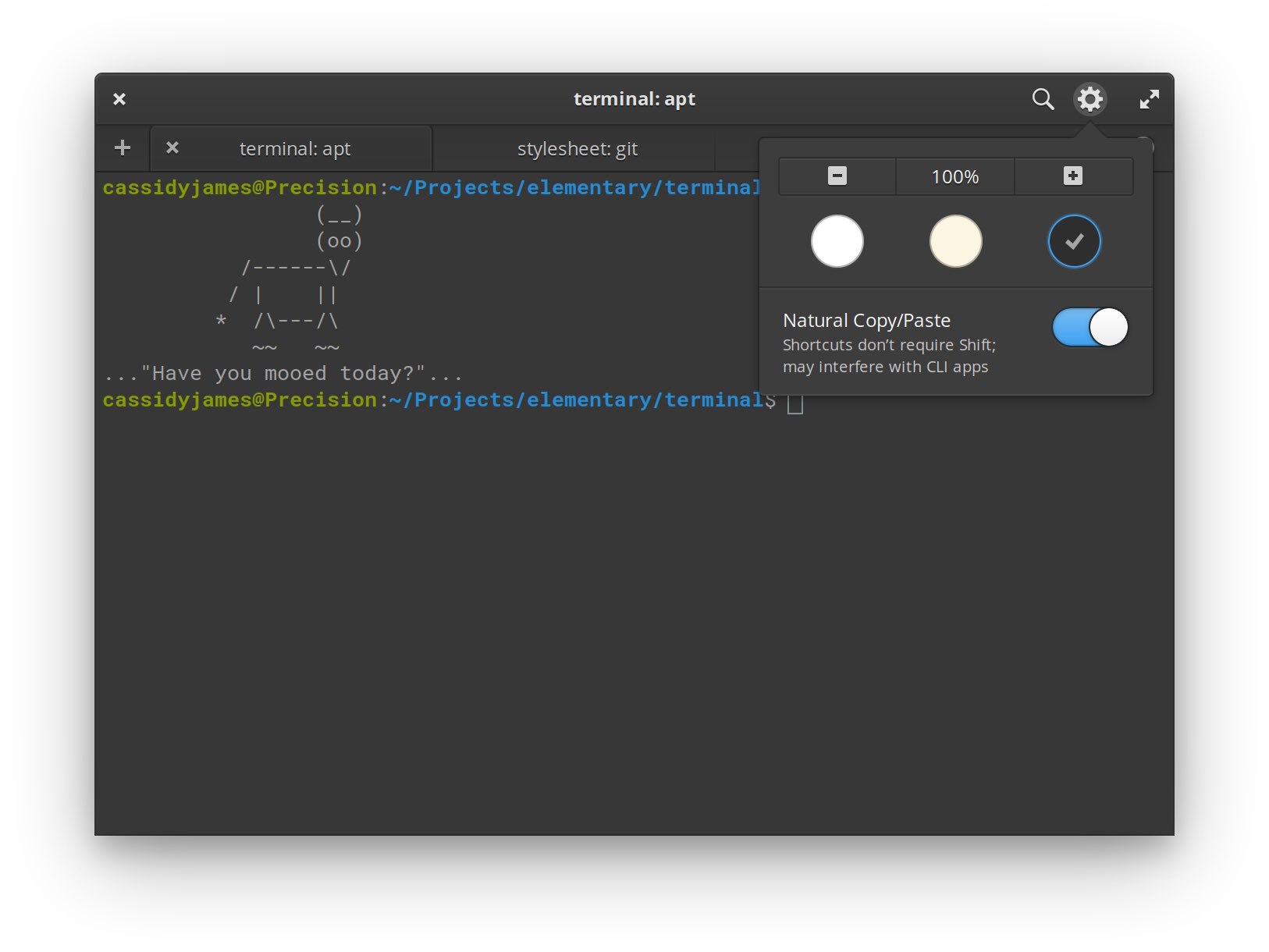Click the fullscreen expand arrows icon
The height and width of the screenshot is (952, 1269).
[1149, 99]
